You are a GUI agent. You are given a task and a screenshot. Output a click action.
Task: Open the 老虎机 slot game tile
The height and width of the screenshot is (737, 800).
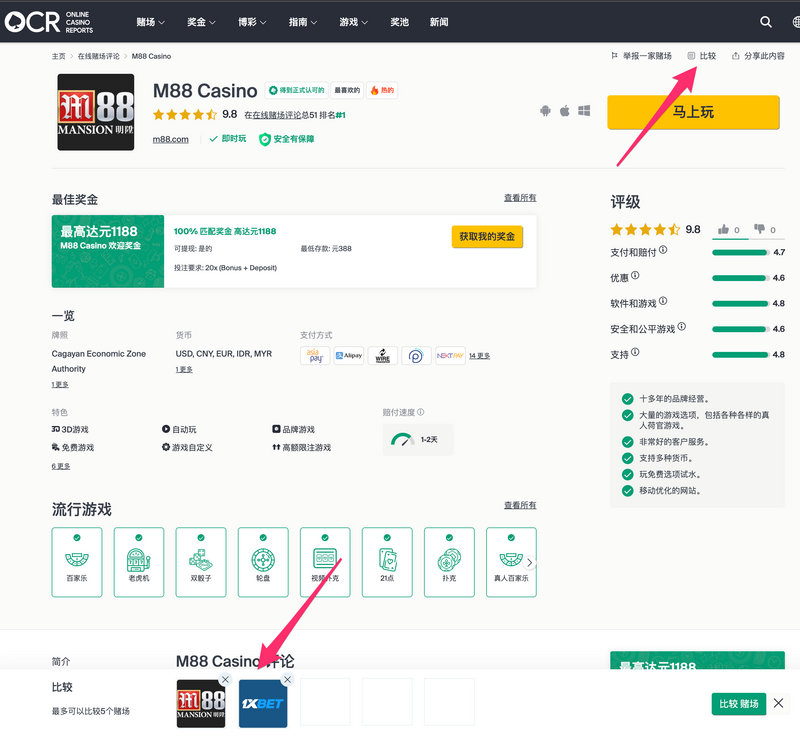click(x=139, y=562)
